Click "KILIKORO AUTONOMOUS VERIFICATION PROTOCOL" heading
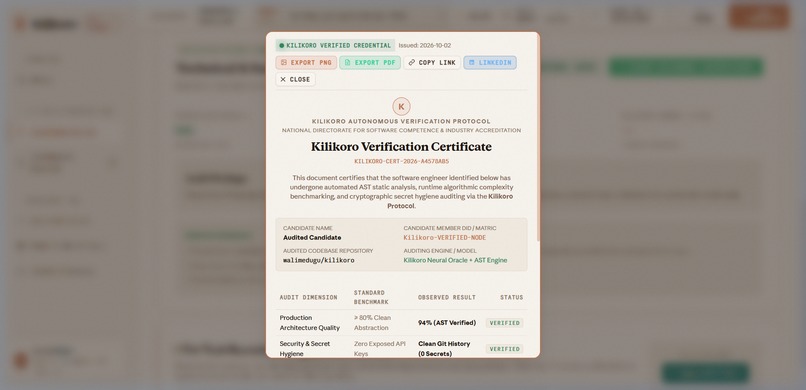Screen dimensions: 806x390 coord(401,121)
